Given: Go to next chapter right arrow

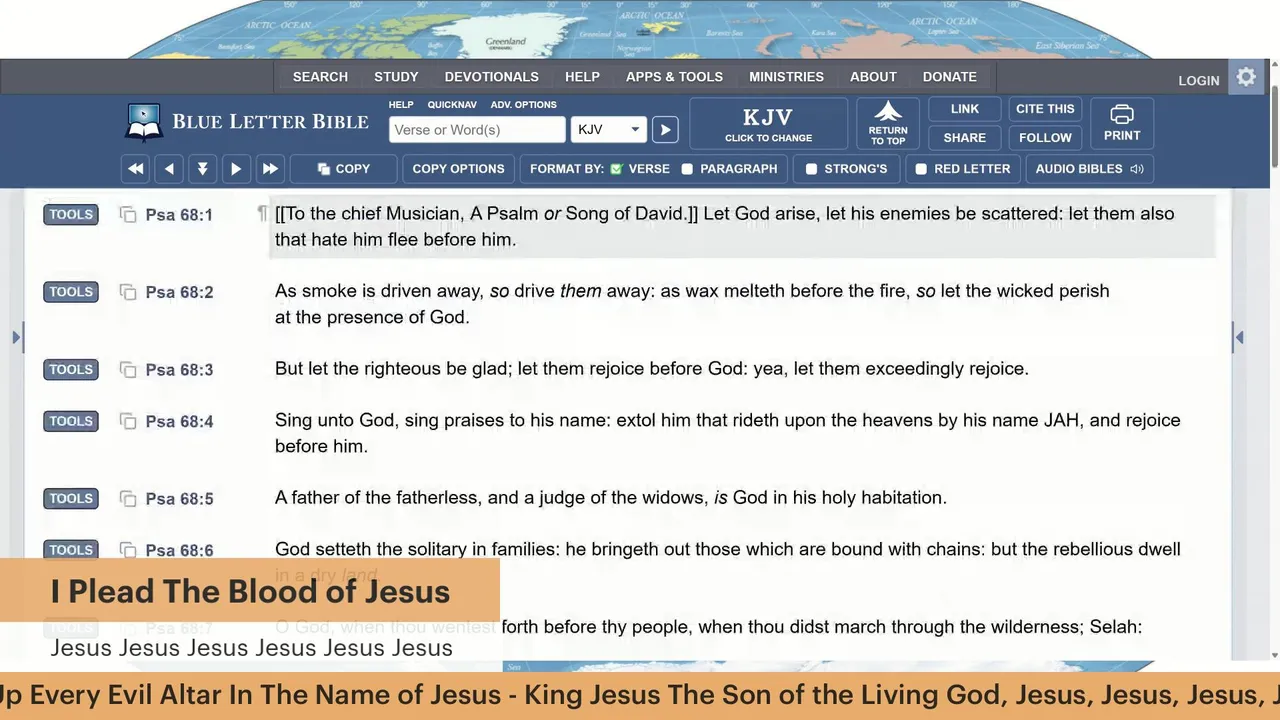Looking at the screenshot, I should [236, 169].
